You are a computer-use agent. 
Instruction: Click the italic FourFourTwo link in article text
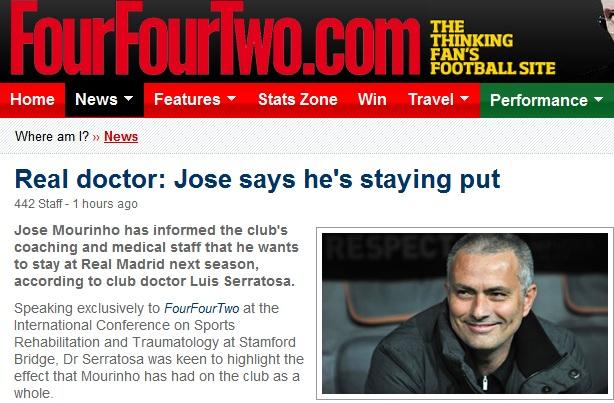[x=202, y=309]
